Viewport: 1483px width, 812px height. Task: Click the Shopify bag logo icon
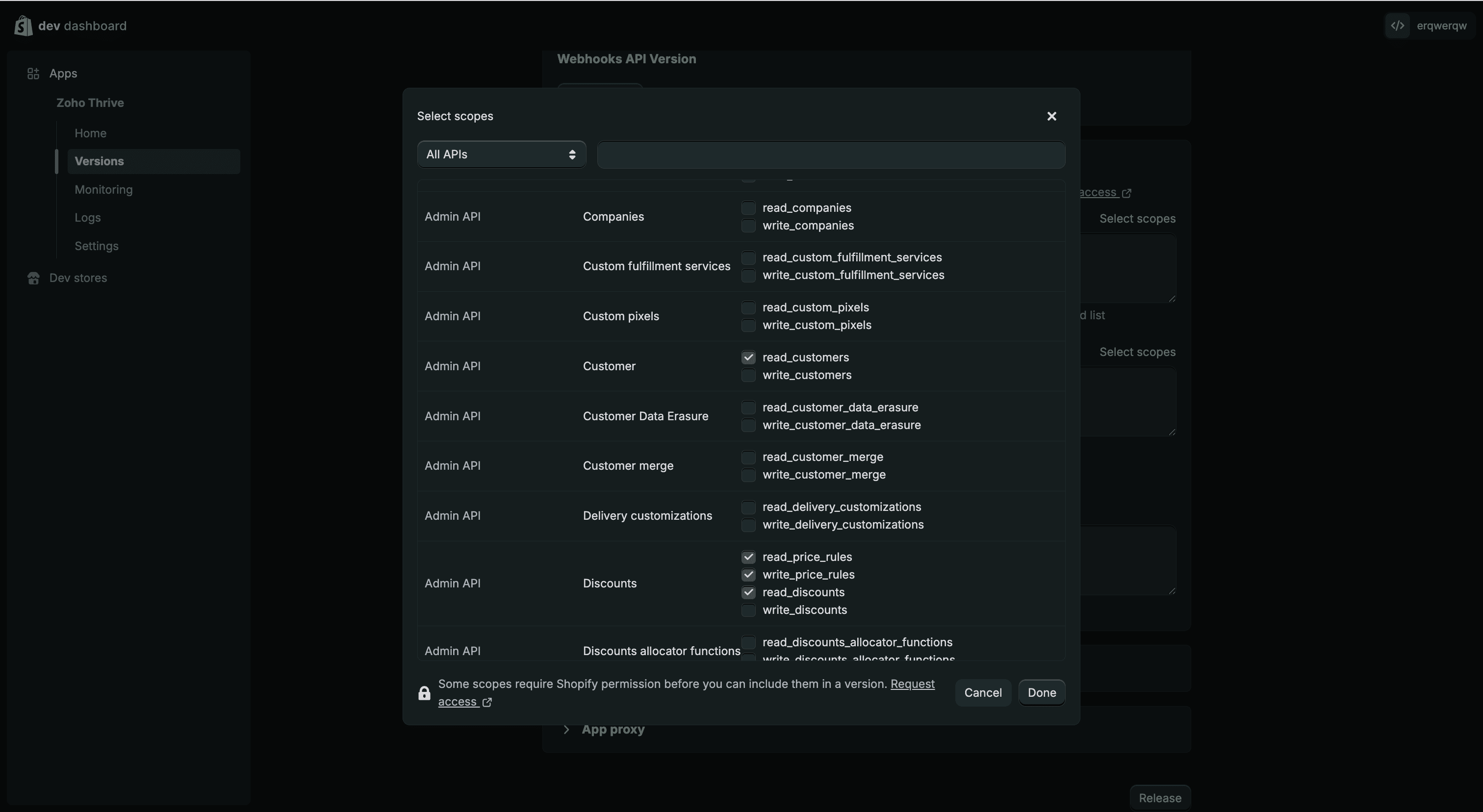(x=23, y=26)
